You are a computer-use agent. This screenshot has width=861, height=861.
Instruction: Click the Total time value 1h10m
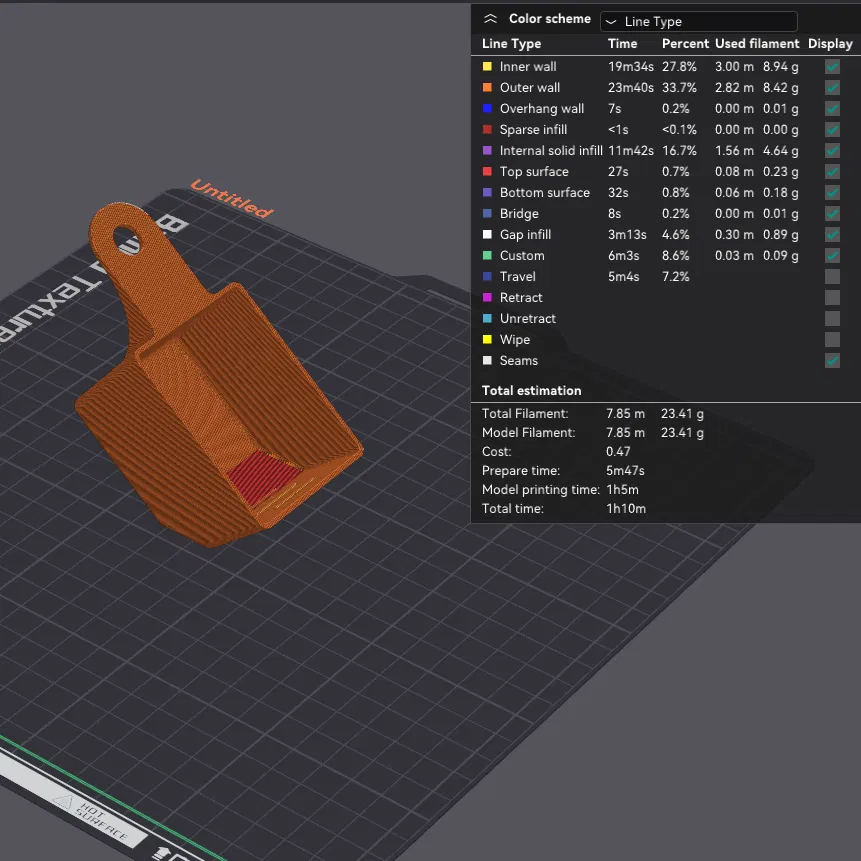pyautogui.click(x=626, y=508)
